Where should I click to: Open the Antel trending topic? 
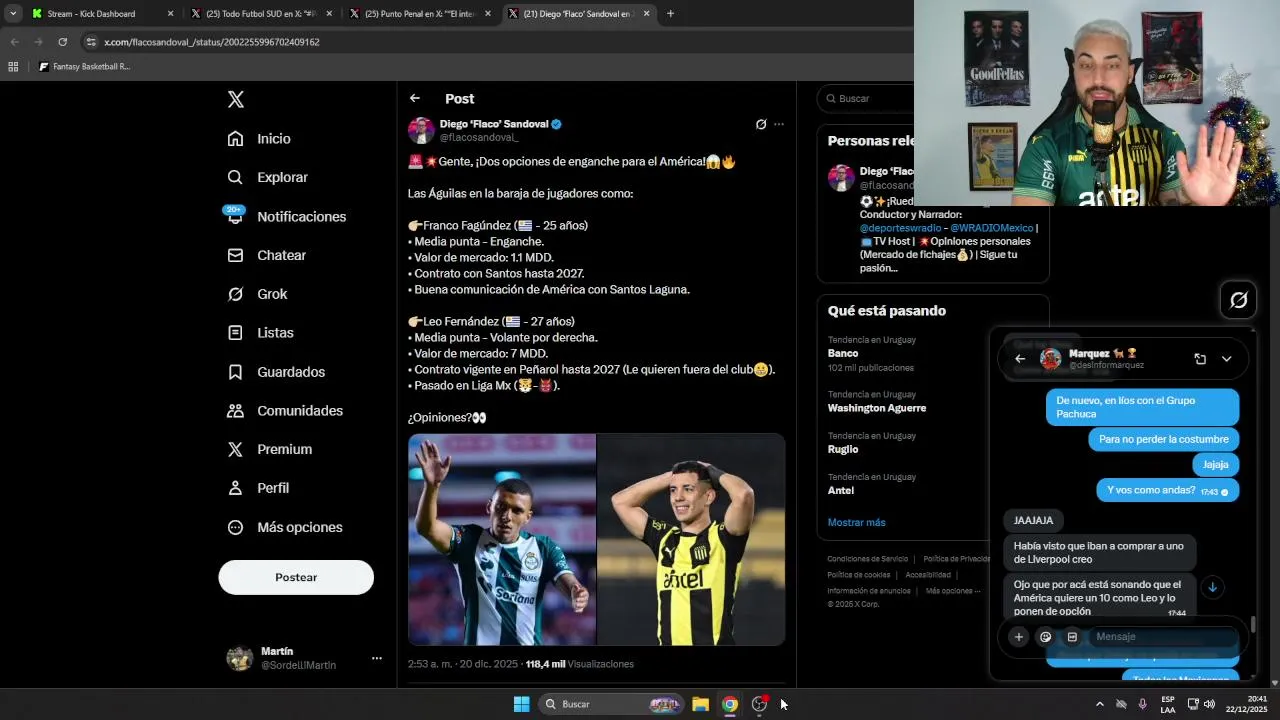tap(841, 490)
